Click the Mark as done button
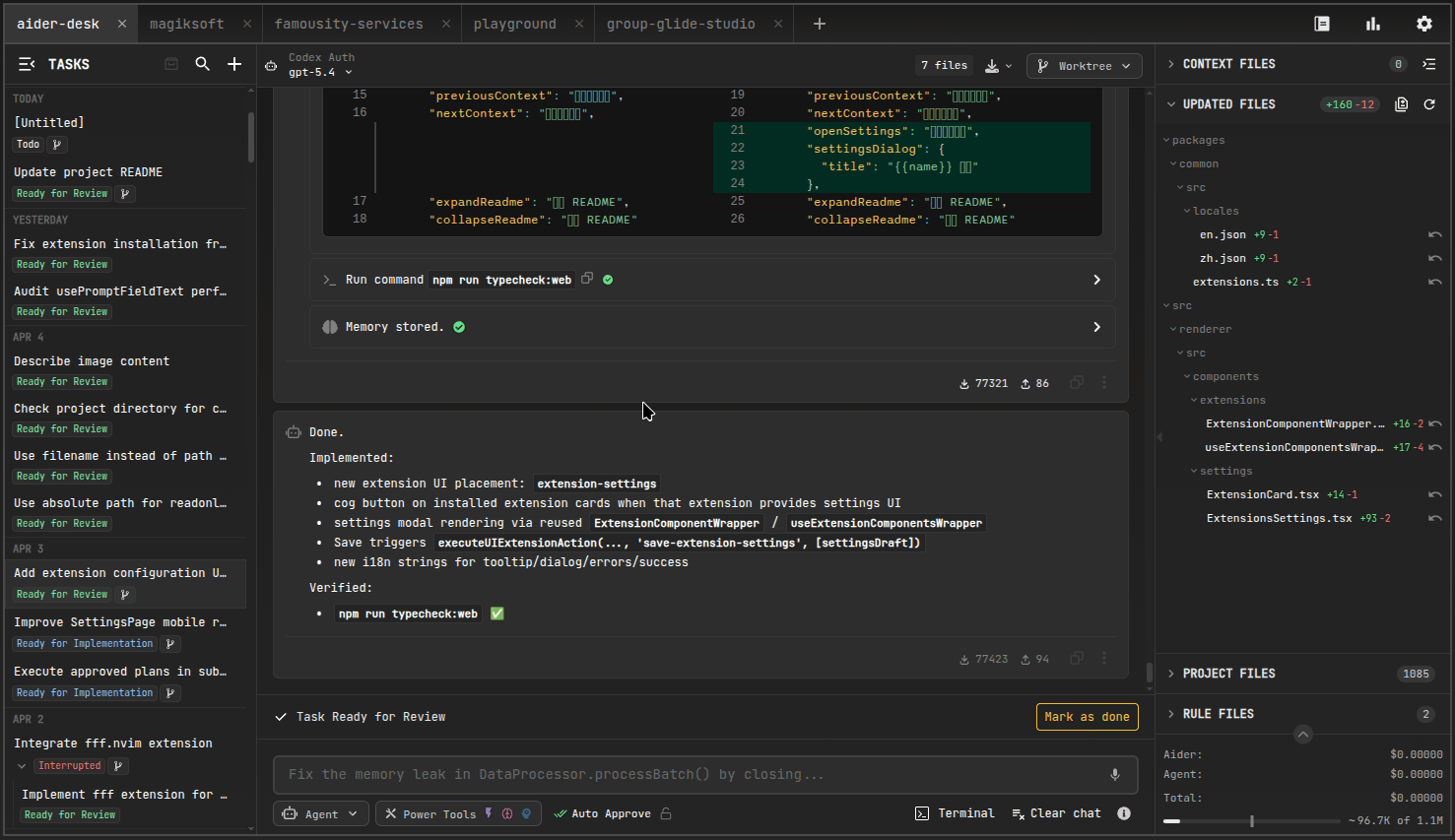Screen dimensions: 1455x840 (x=1087, y=717)
